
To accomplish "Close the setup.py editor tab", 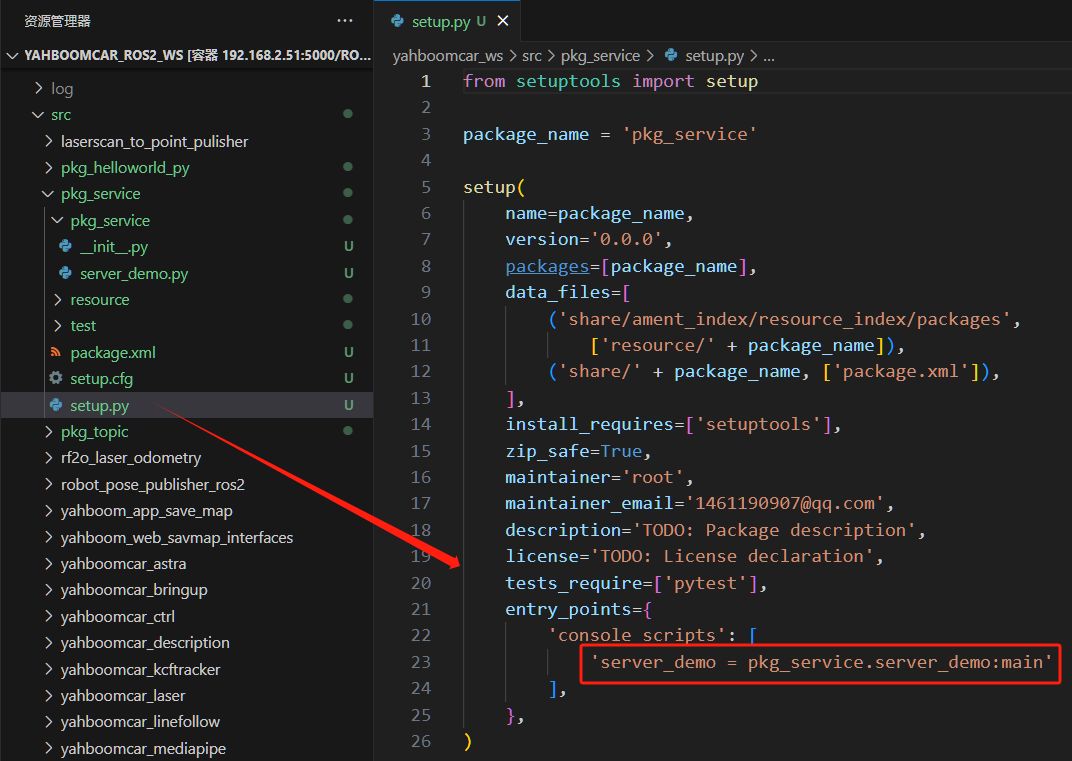I will [502, 21].
